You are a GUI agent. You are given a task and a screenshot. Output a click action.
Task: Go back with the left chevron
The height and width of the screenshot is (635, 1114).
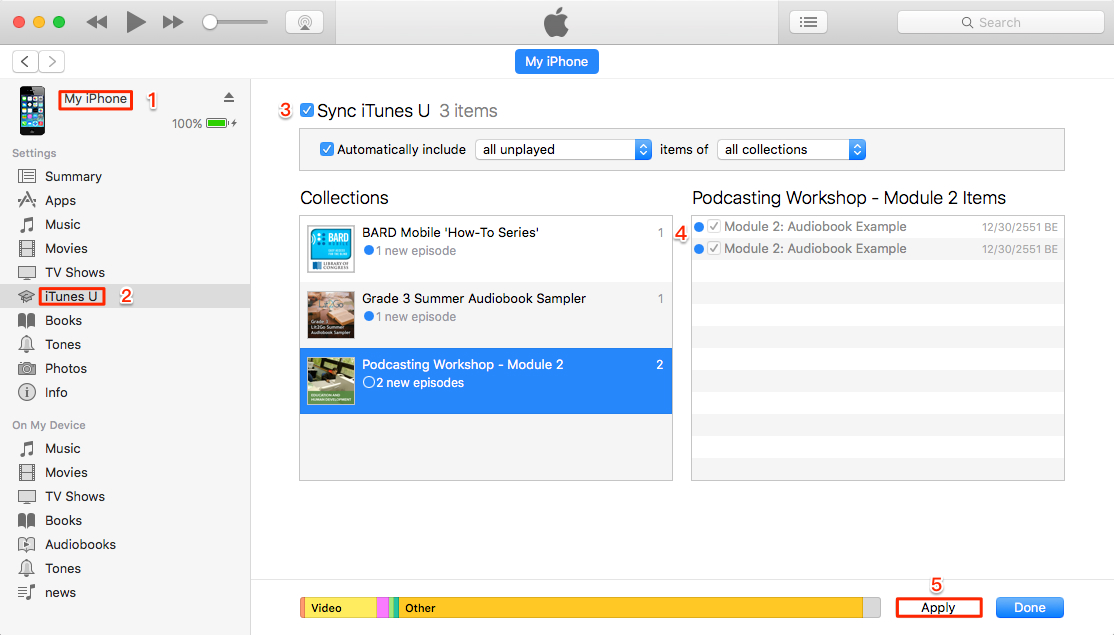[26, 62]
